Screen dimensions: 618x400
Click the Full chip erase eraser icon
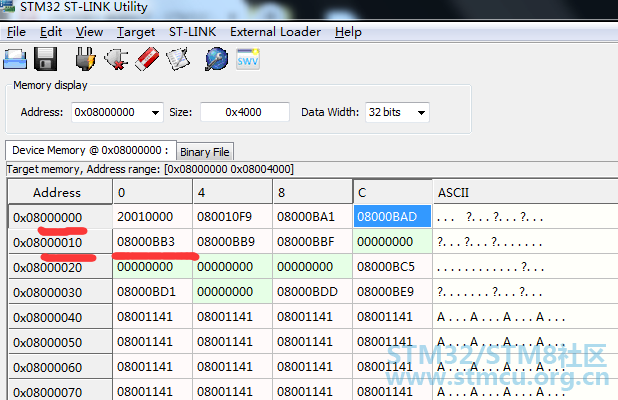147,59
